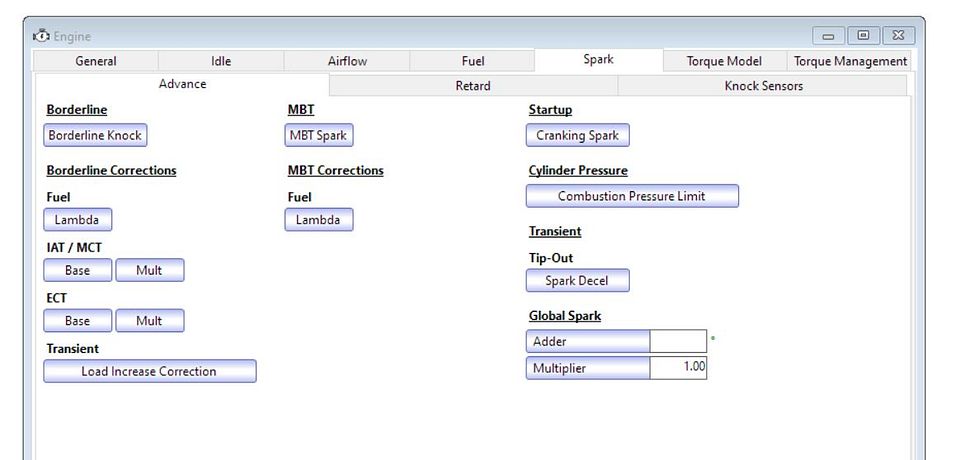The height and width of the screenshot is (460, 960).
Task: Switch to the Torque Model tab
Action: pyautogui.click(x=724, y=61)
